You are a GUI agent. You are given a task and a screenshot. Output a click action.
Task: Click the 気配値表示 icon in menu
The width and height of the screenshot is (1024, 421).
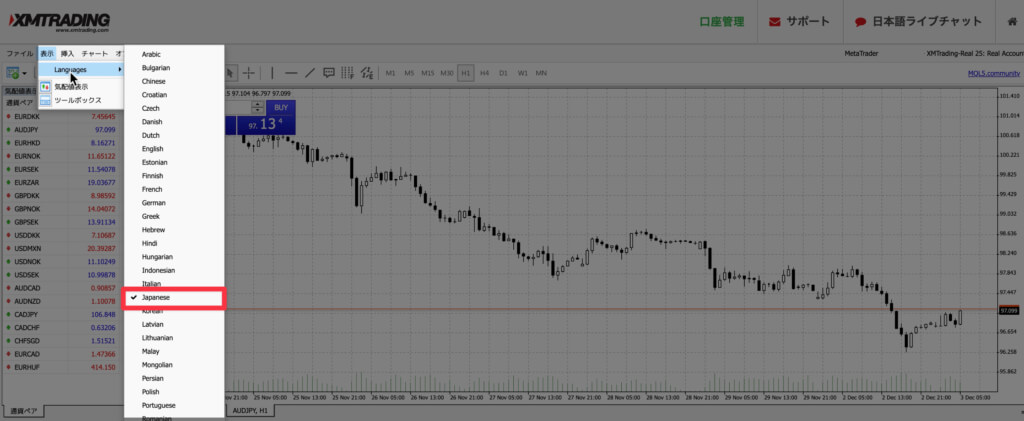pyautogui.click(x=44, y=87)
